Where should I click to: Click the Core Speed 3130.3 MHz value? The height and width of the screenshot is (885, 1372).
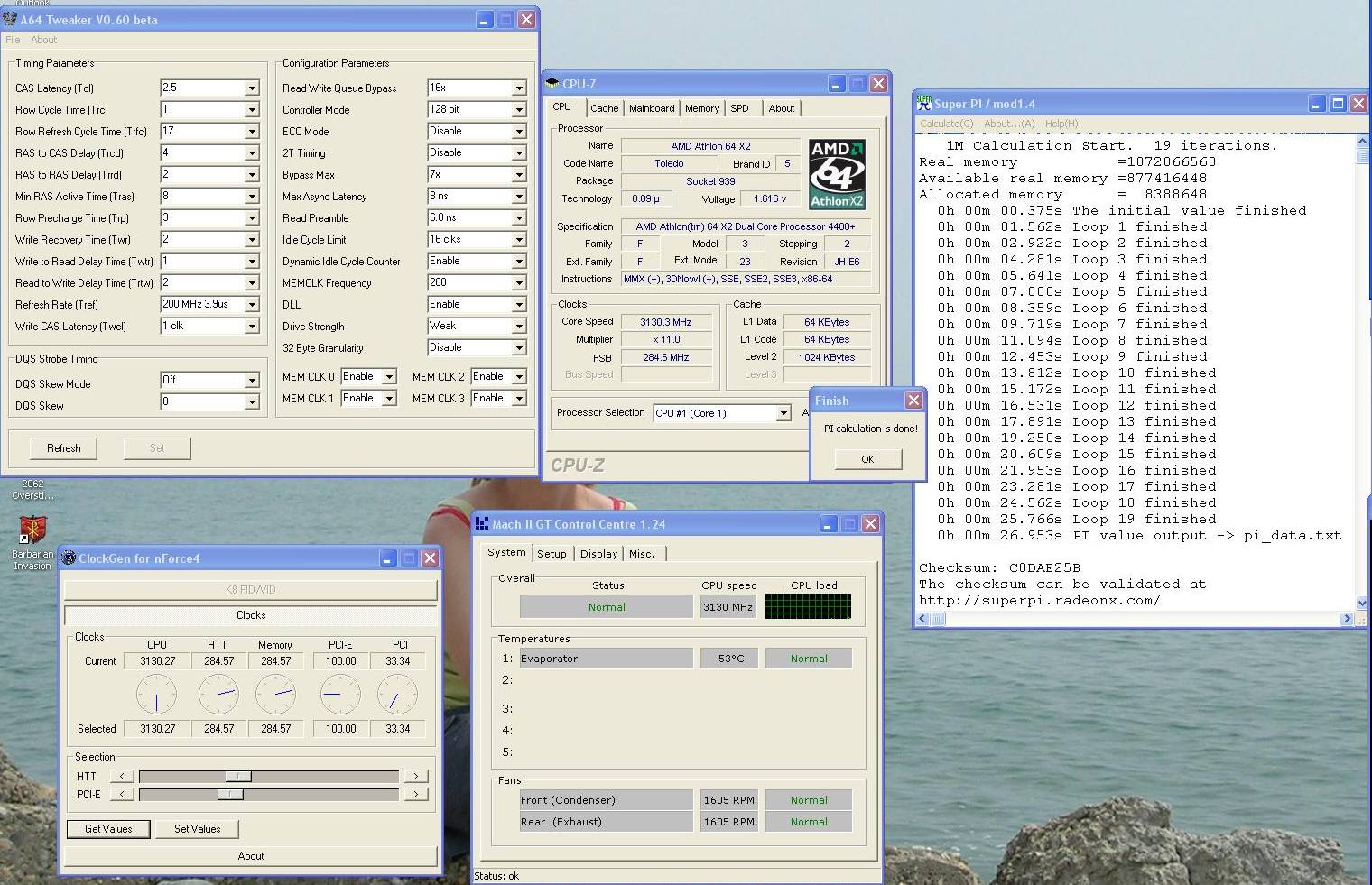point(666,322)
